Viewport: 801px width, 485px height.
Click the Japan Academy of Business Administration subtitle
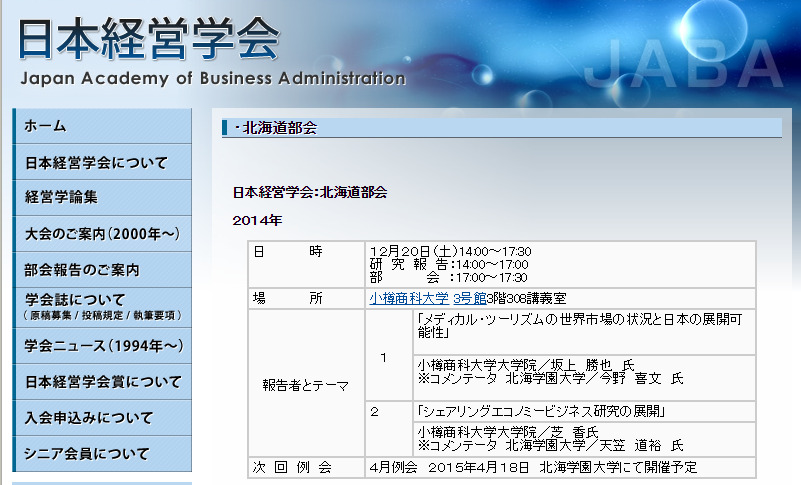coord(212,79)
